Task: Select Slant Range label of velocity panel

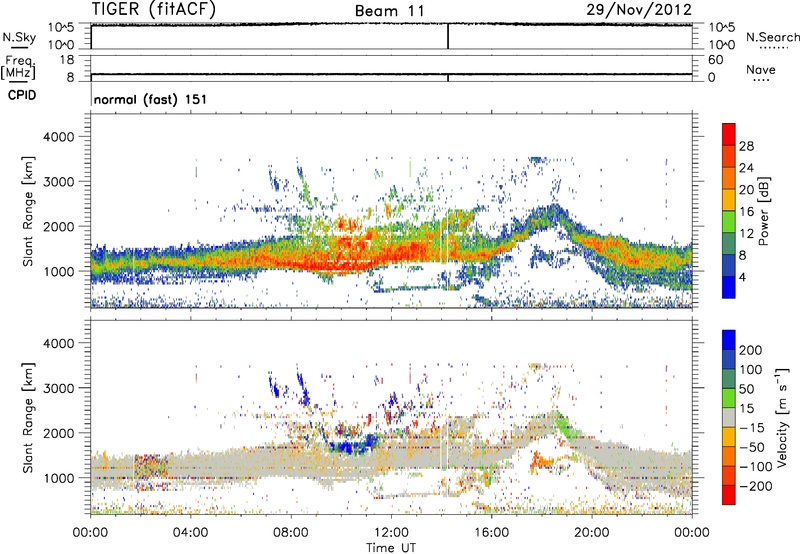Action: [28, 417]
